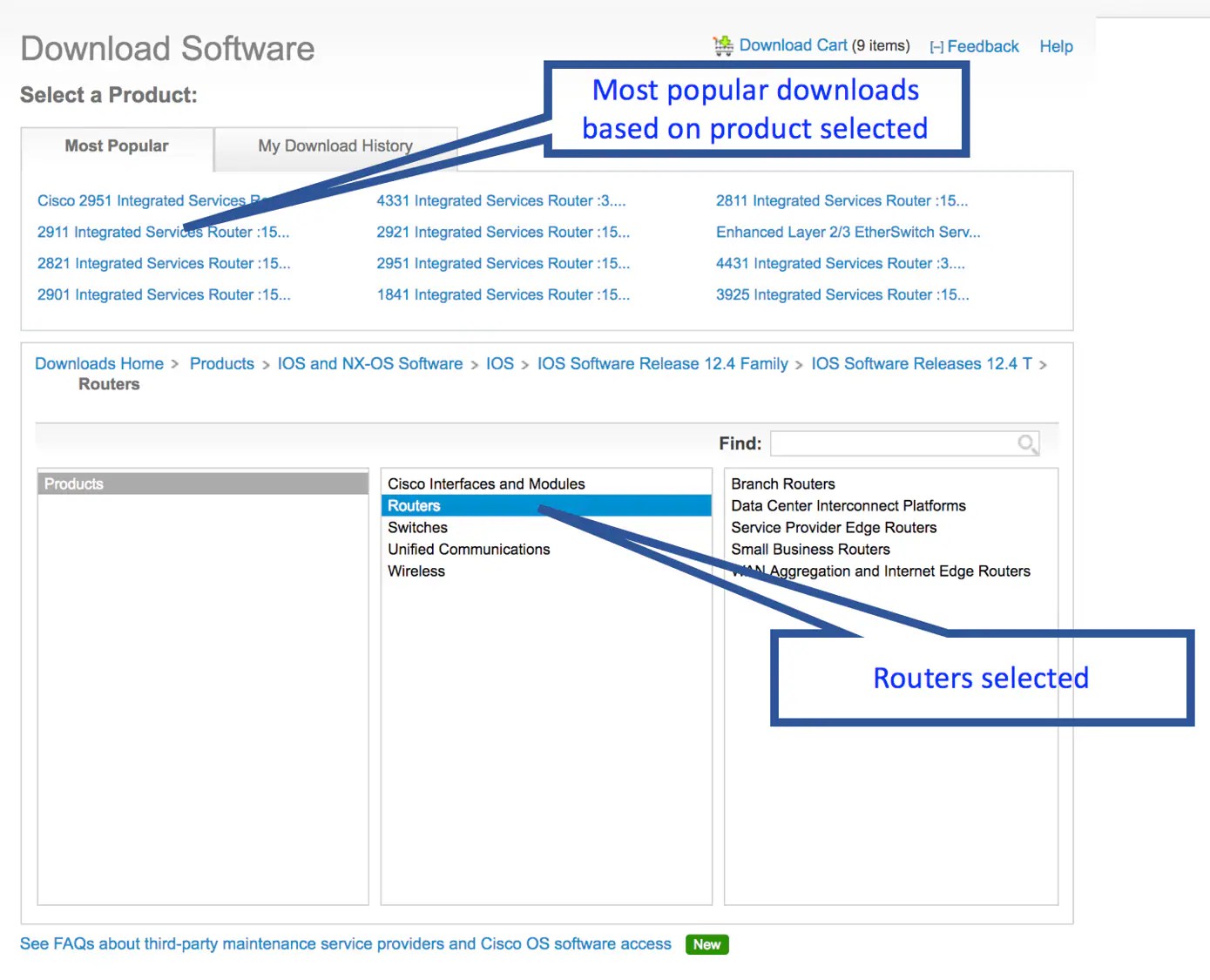This screenshot has width=1210, height=980.
Task: Select Data Center Interconnect Platforms
Action: coord(848,505)
